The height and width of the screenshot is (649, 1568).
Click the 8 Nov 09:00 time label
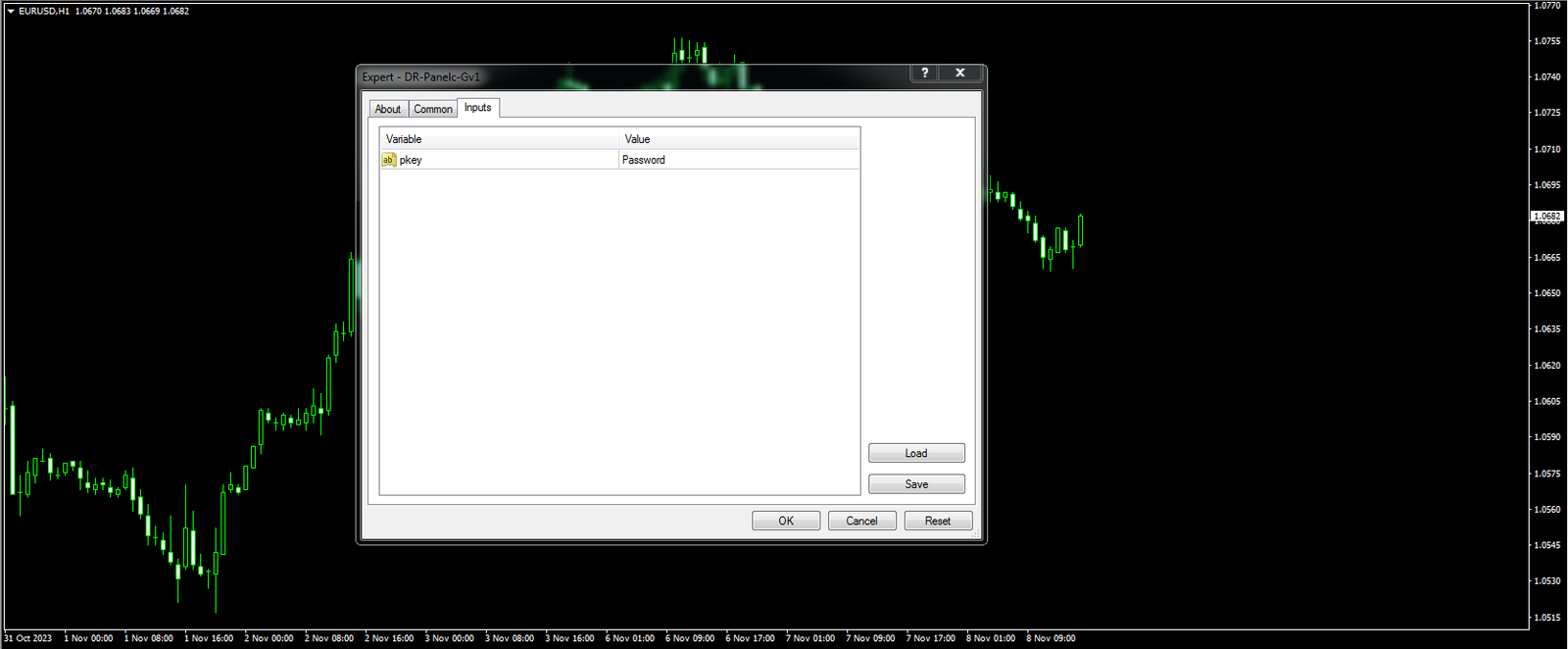1051,638
